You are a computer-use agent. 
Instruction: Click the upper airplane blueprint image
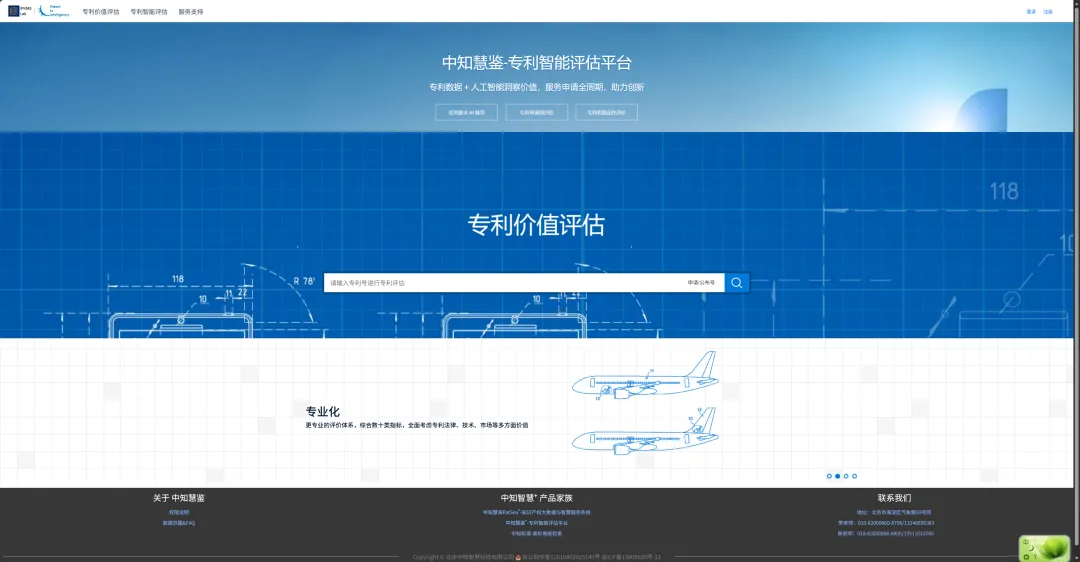pyautogui.click(x=645, y=376)
